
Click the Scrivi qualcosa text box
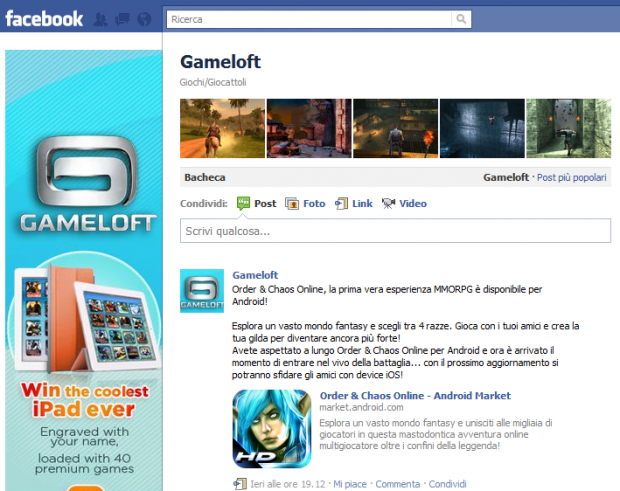coord(395,231)
